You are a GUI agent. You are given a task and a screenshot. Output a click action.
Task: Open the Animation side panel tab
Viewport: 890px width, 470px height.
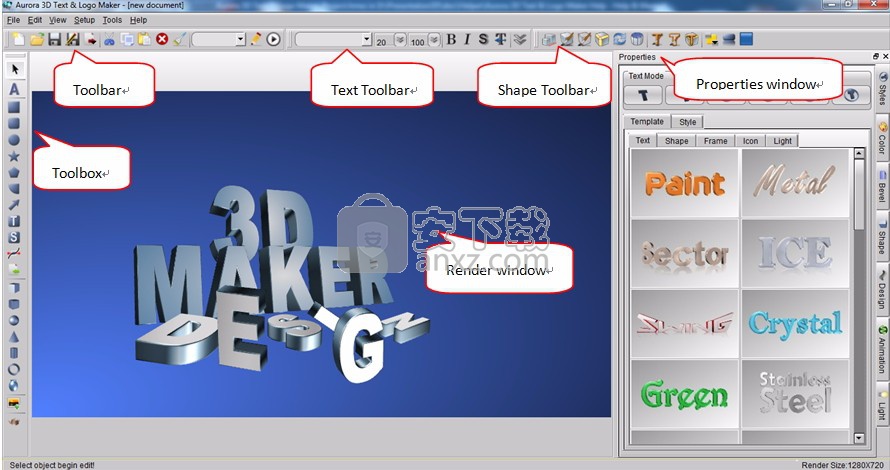pos(883,350)
